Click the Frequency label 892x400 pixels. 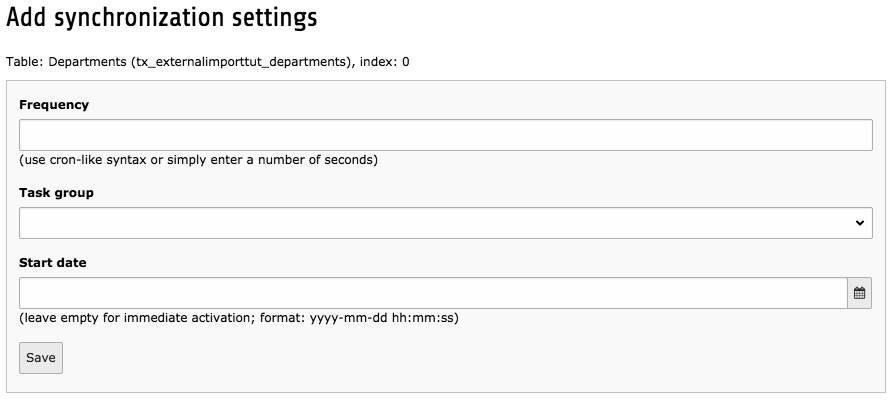coord(54,104)
